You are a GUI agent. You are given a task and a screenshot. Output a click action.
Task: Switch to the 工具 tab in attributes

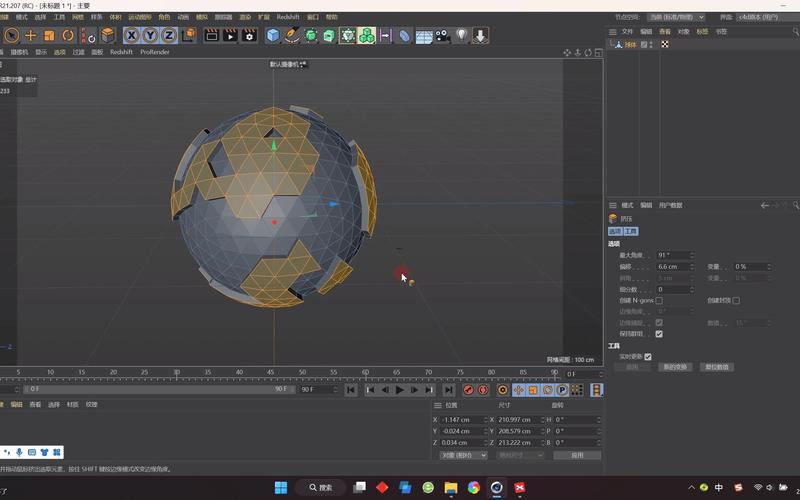631,231
